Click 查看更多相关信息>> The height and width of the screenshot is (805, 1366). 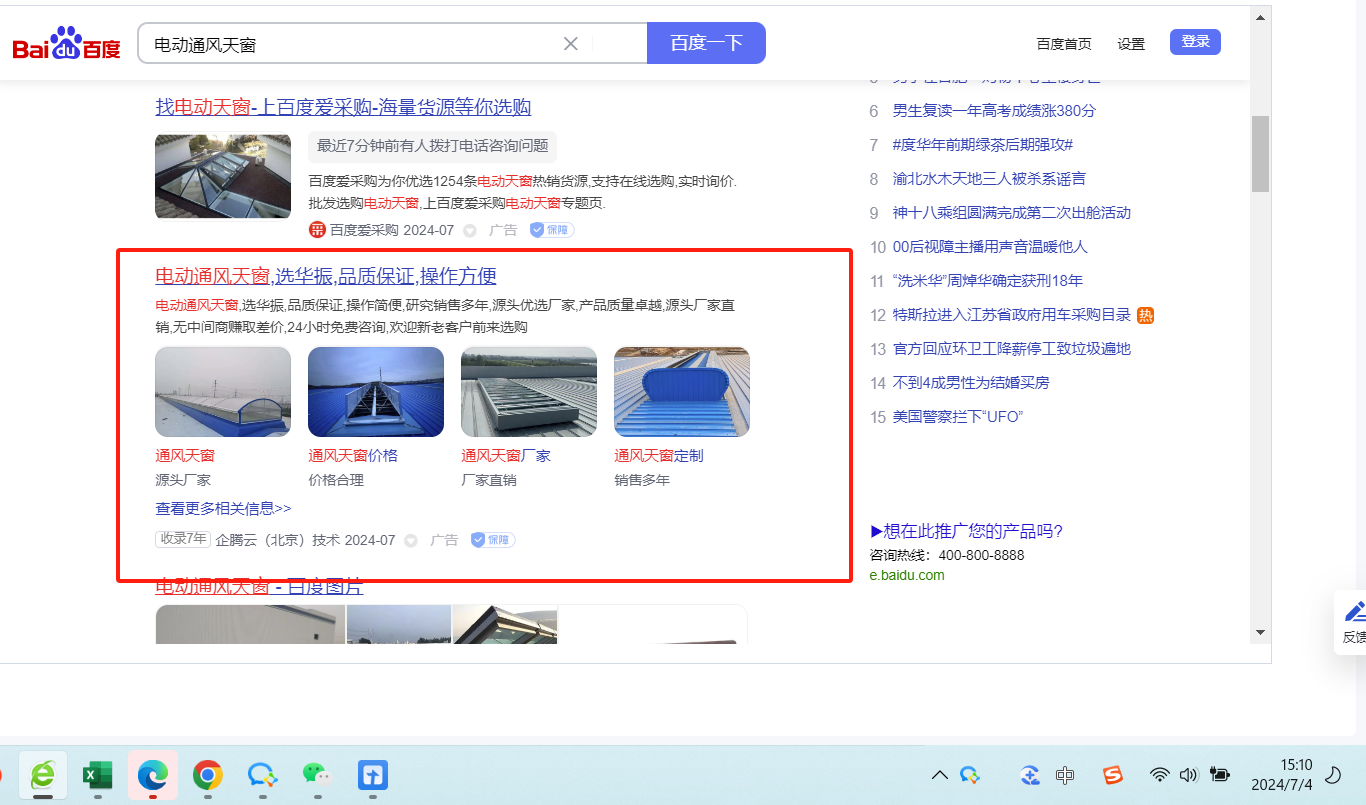pyautogui.click(x=223, y=508)
